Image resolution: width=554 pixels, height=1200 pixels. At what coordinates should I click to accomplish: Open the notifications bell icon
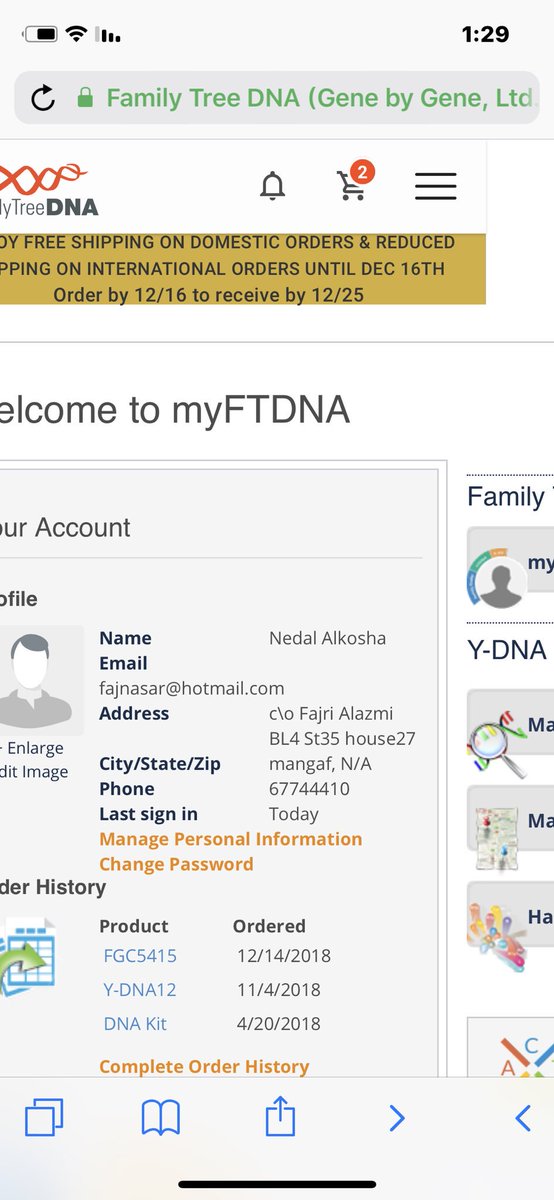tap(272, 186)
